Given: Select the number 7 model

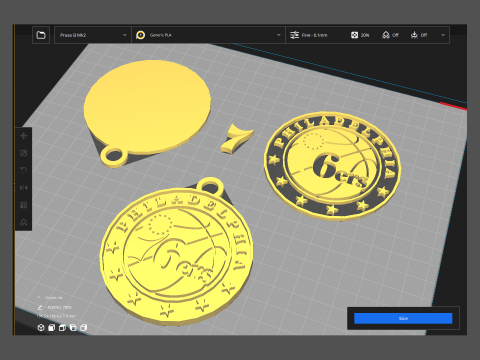Looking at the screenshot, I should pyautogui.click(x=237, y=139).
